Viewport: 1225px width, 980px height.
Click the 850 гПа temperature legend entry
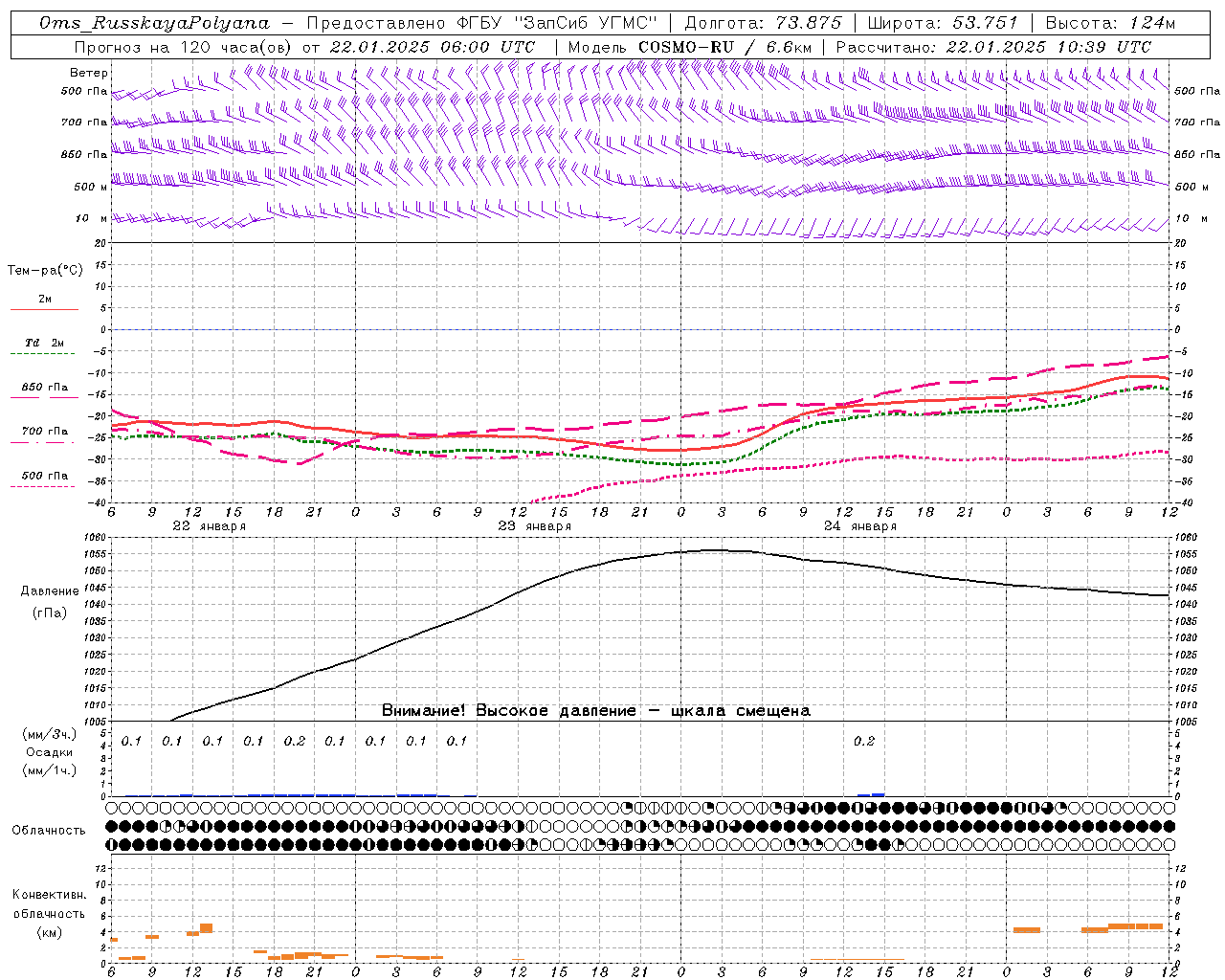click(x=45, y=388)
